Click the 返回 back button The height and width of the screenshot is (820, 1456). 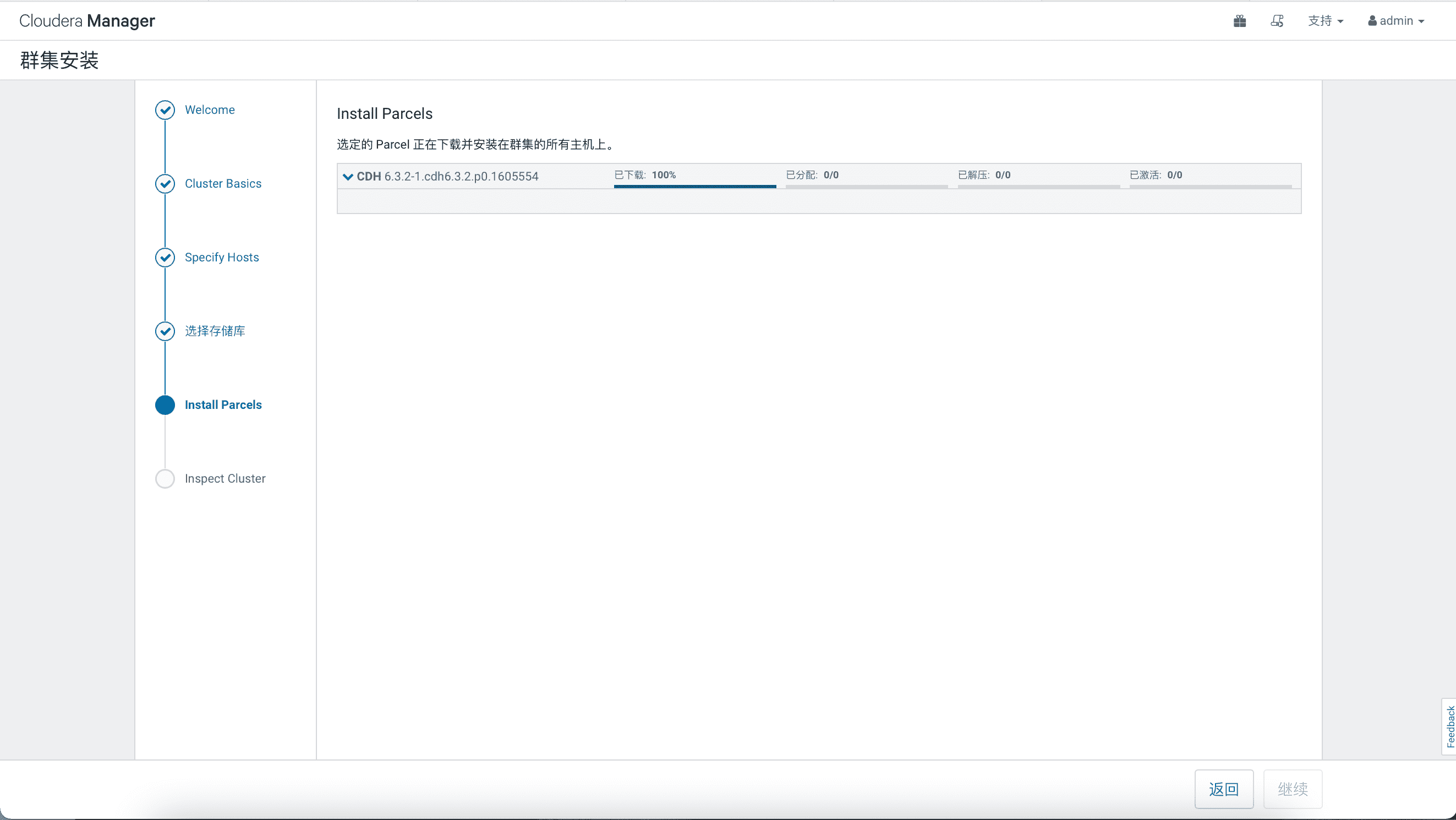click(x=1224, y=789)
